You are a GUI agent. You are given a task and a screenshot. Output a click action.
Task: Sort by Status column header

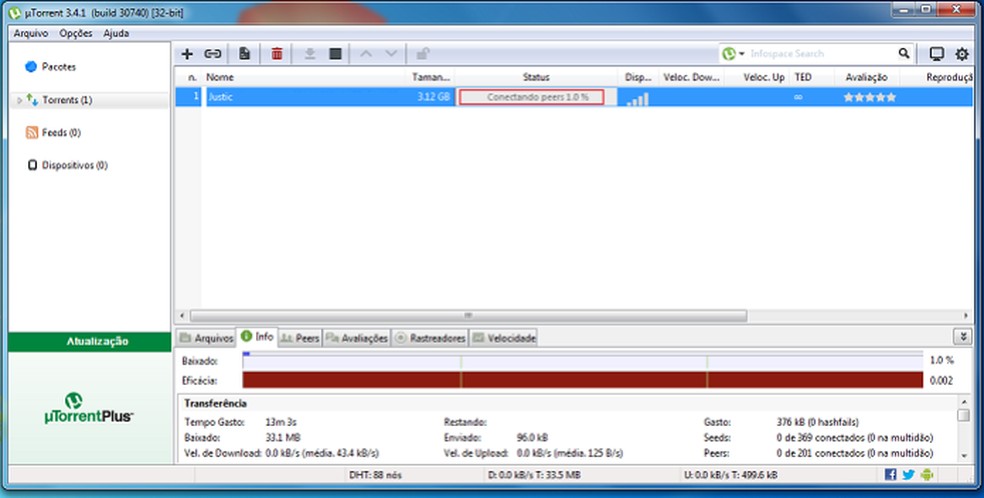[x=536, y=77]
